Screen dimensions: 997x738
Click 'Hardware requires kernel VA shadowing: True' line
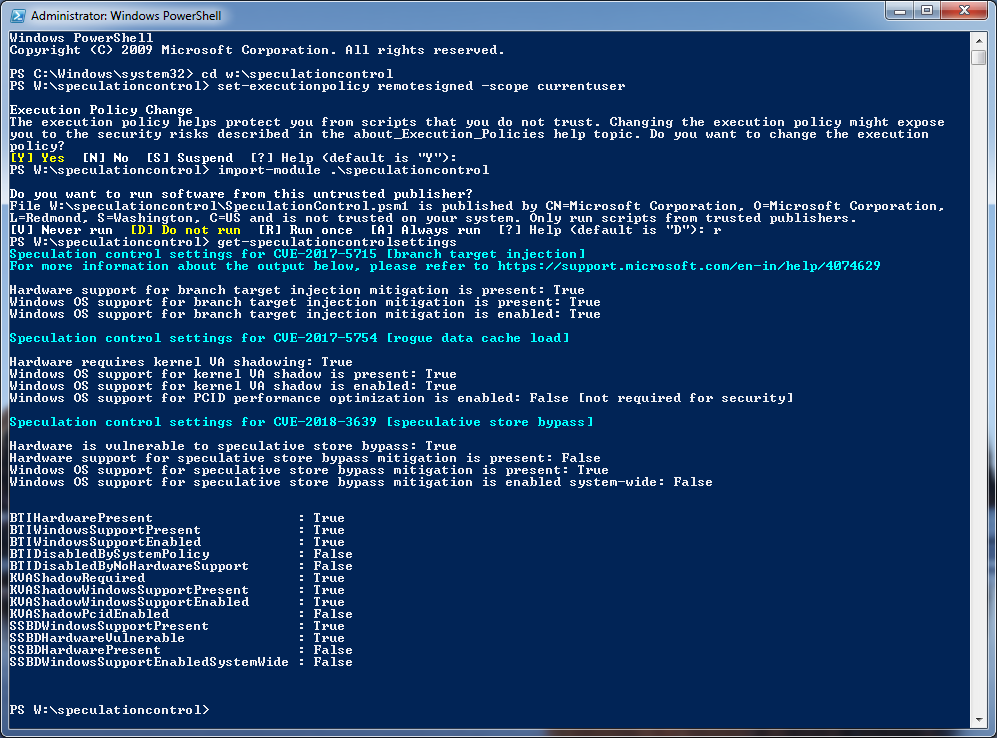click(x=181, y=362)
